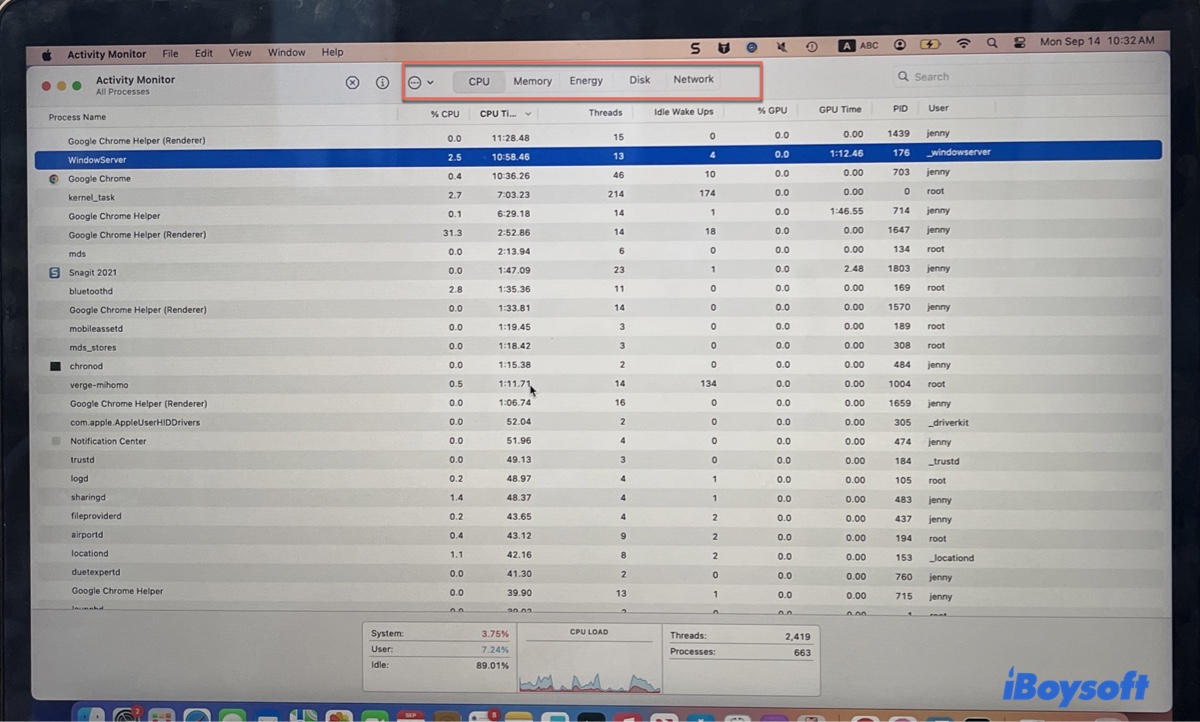
Task: Switch to the Energy tab
Action: tap(586, 81)
